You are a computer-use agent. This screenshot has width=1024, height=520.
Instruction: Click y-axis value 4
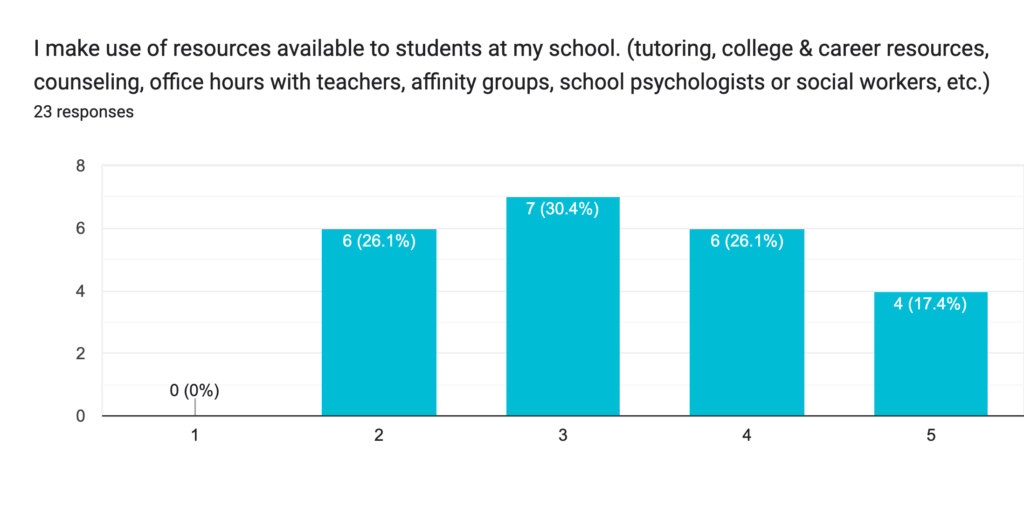[x=80, y=291]
